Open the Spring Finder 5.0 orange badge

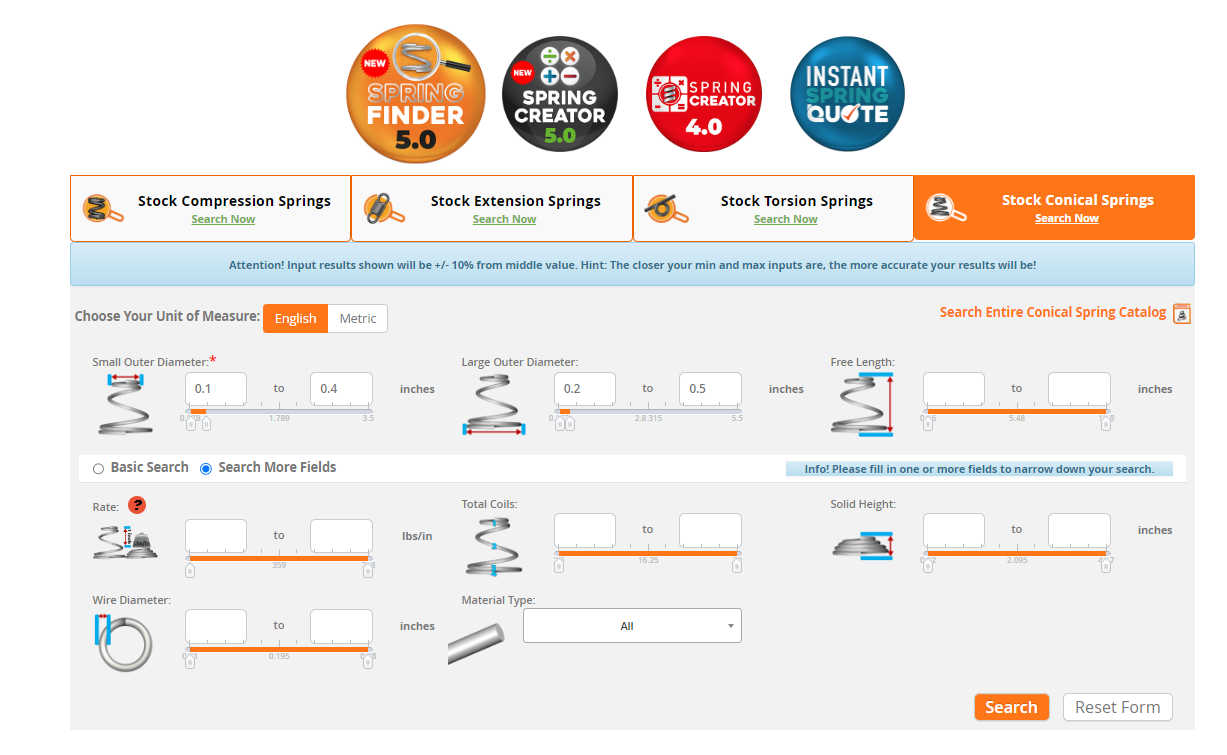pos(415,94)
